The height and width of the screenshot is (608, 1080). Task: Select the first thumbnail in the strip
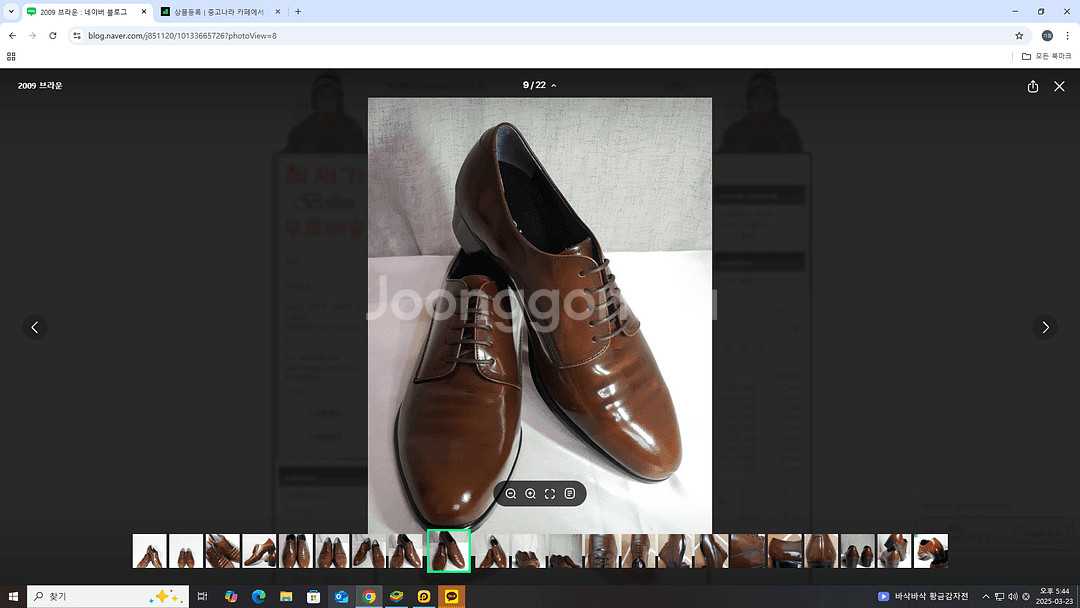click(149, 551)
